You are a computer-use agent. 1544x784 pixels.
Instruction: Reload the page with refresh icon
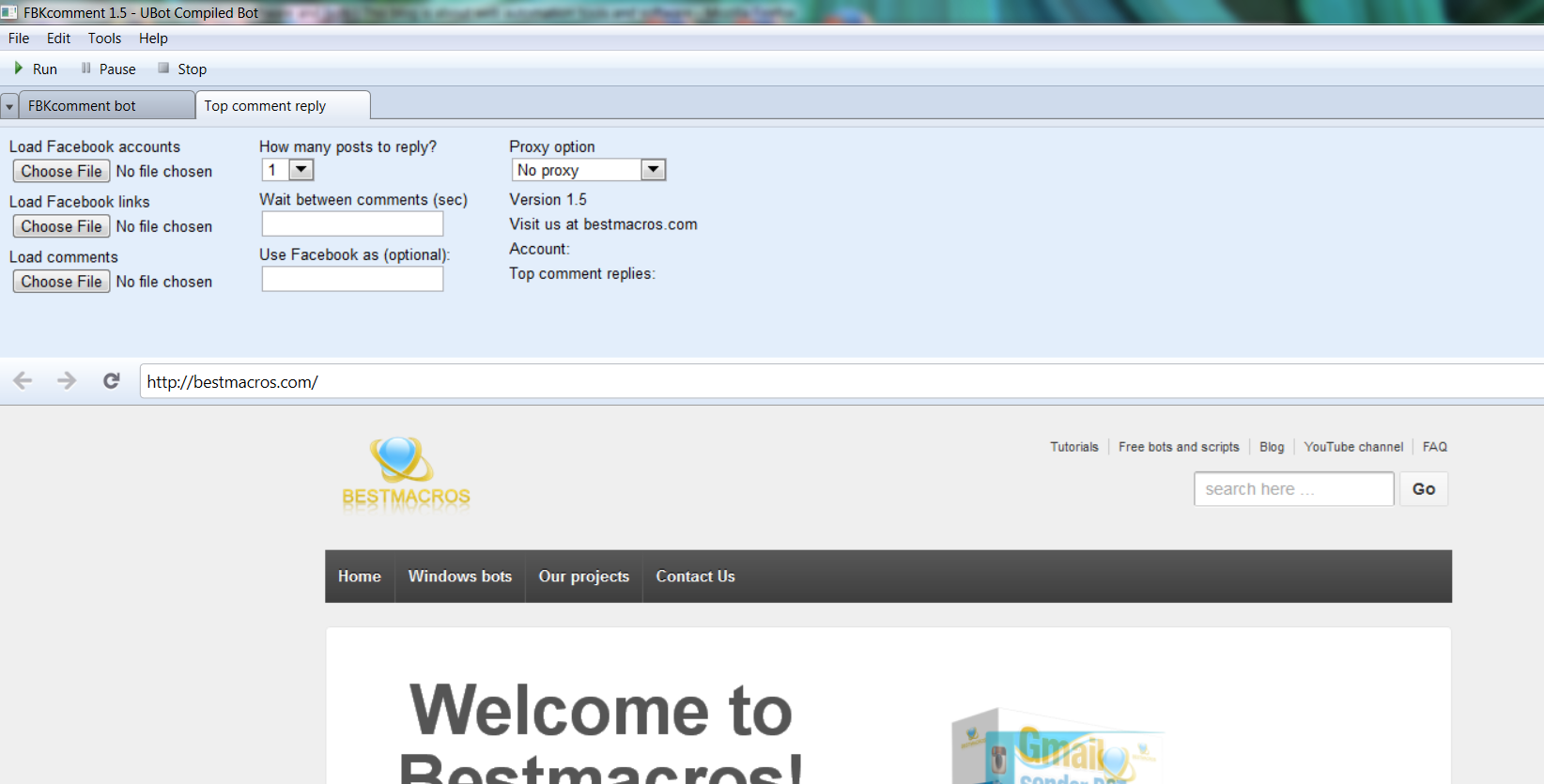click(x=112, y=380)
